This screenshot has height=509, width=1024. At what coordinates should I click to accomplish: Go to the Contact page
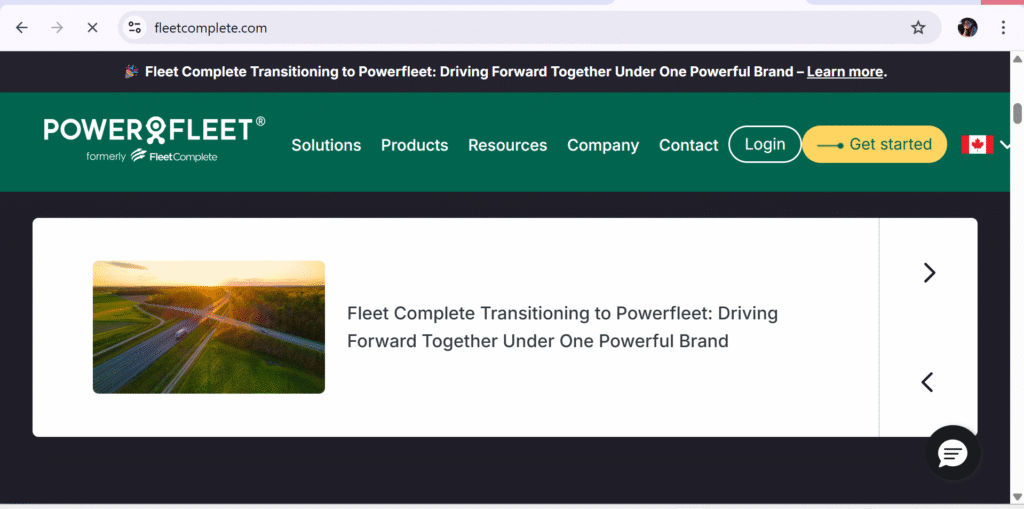[x=688, y=145]
